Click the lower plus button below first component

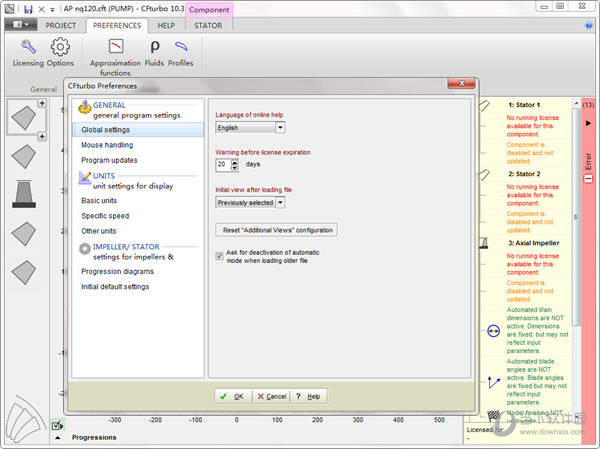pos(42,136)
